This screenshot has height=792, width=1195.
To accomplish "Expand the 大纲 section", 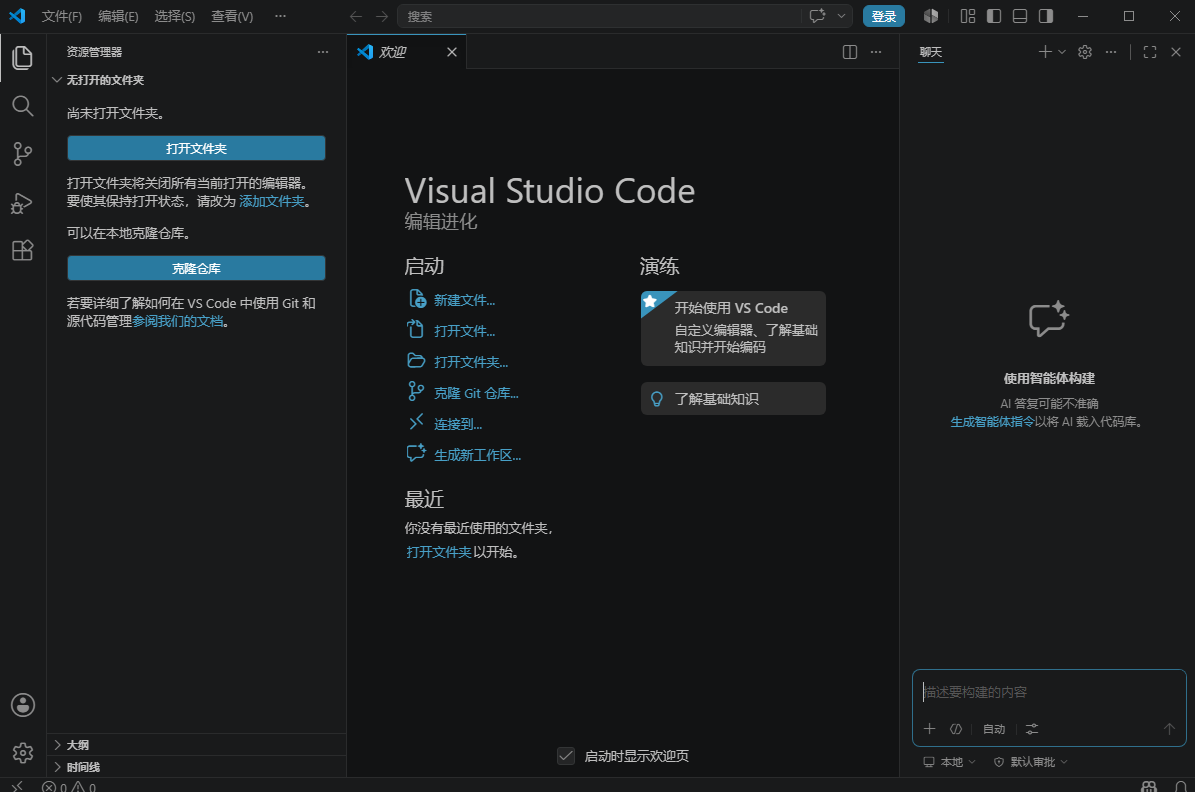I will click(197, 745).
